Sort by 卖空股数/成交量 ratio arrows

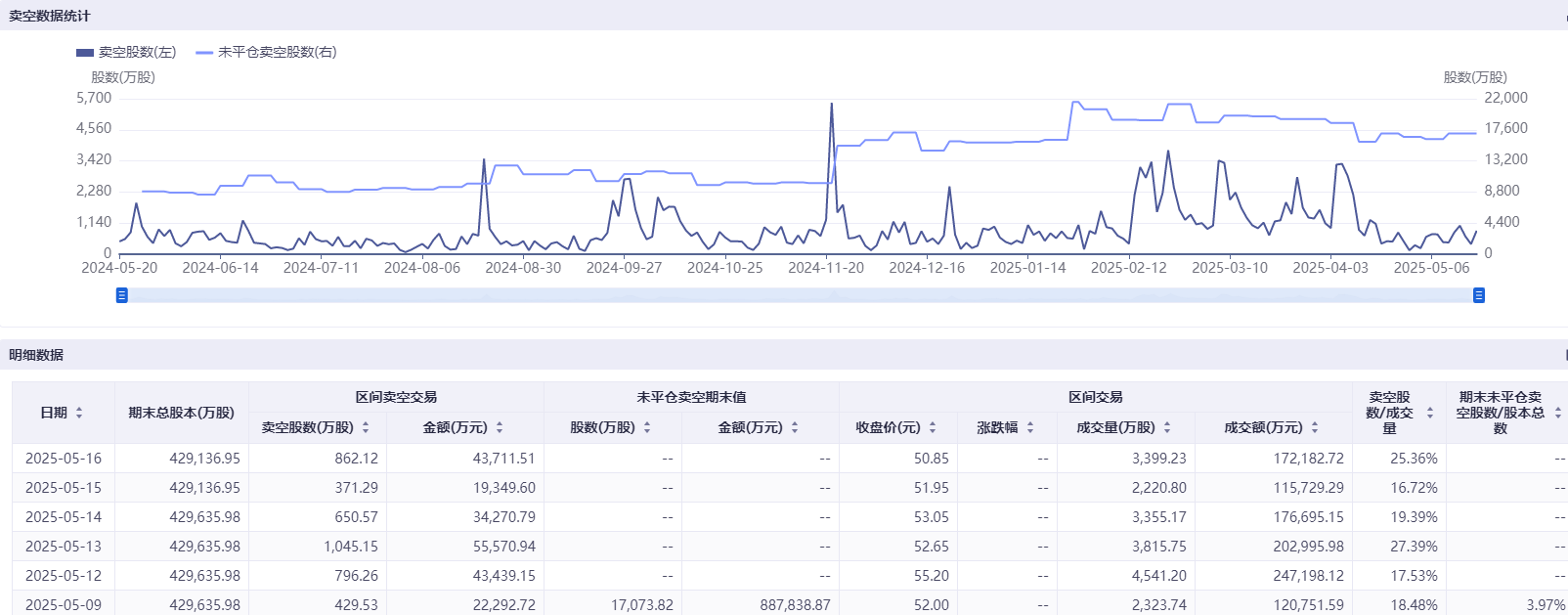(1430, 413)
